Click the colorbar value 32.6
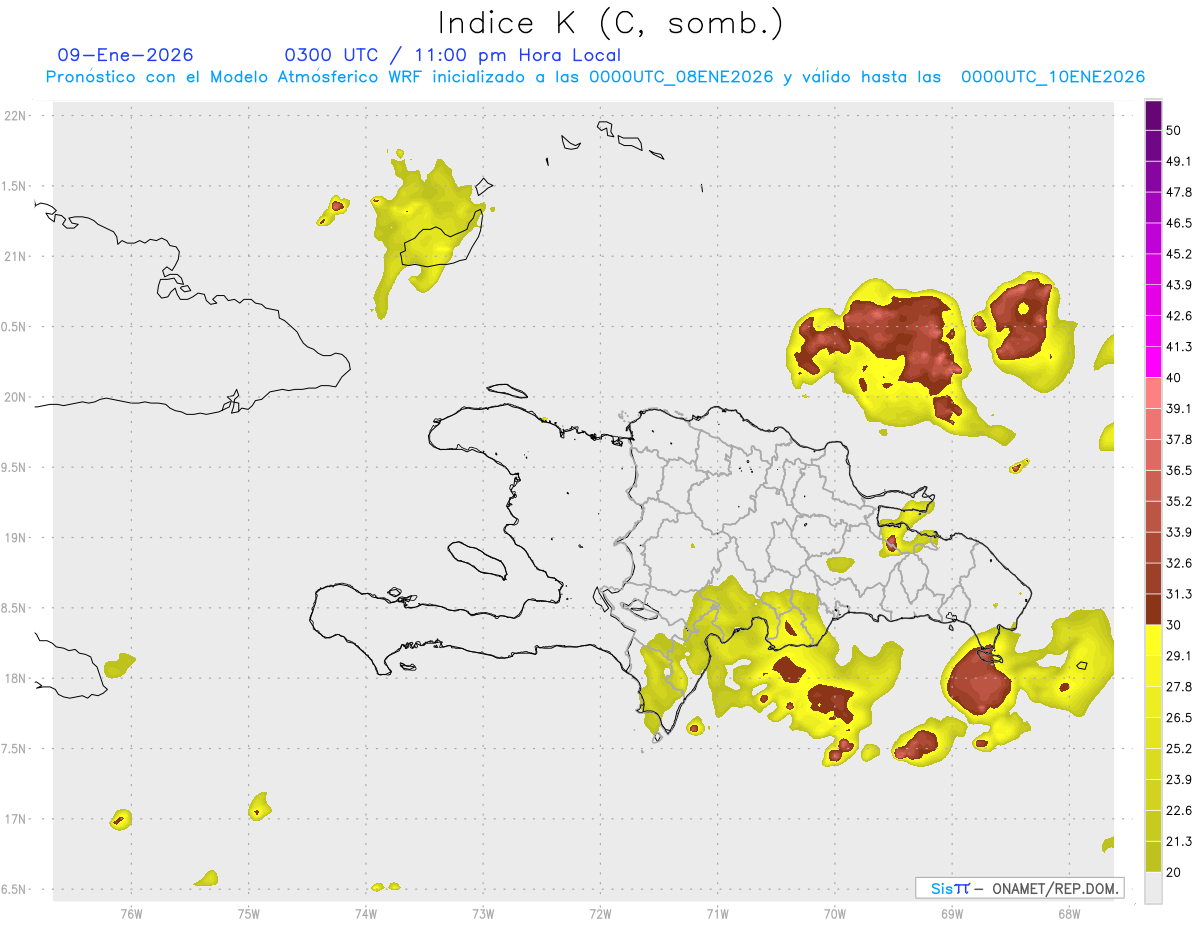 pyautogui.click(x=1178, y=563)
